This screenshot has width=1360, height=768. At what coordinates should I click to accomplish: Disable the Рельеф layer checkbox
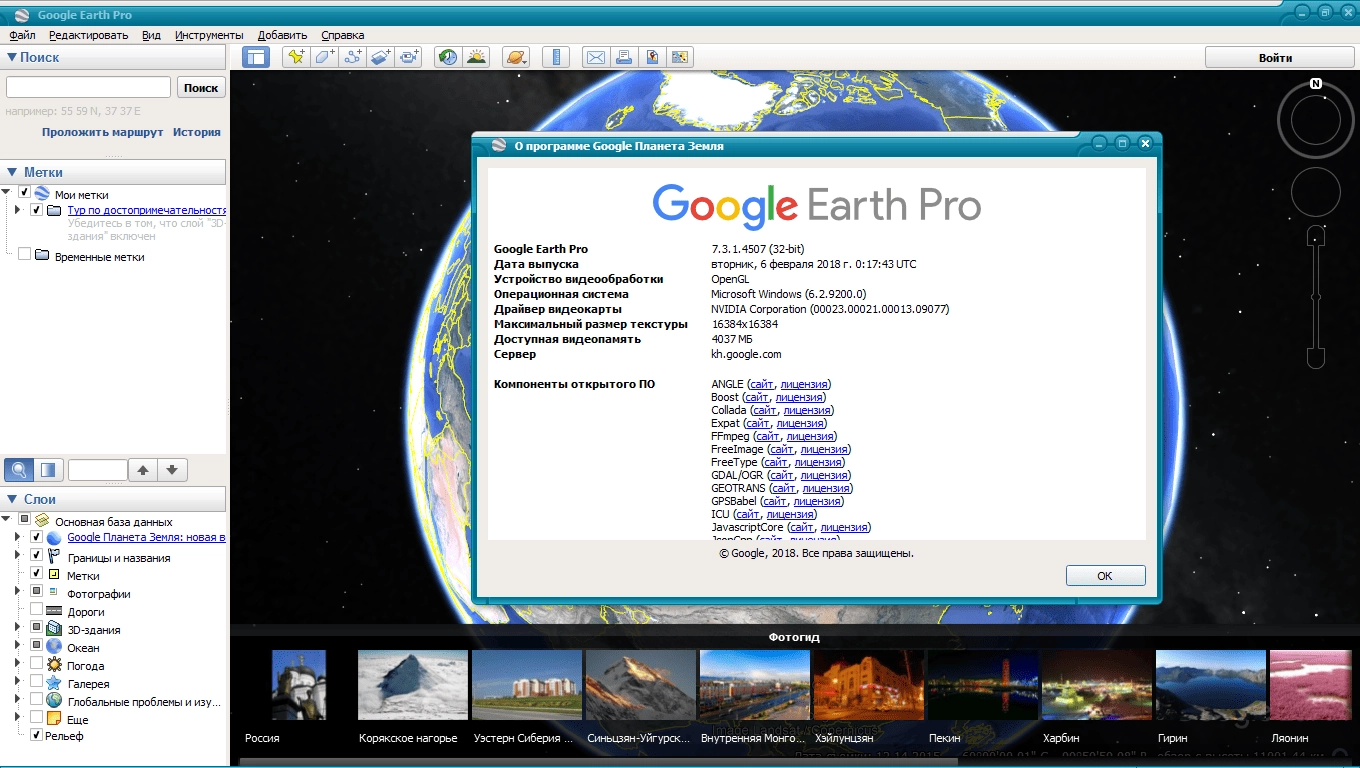coord(37,735)
